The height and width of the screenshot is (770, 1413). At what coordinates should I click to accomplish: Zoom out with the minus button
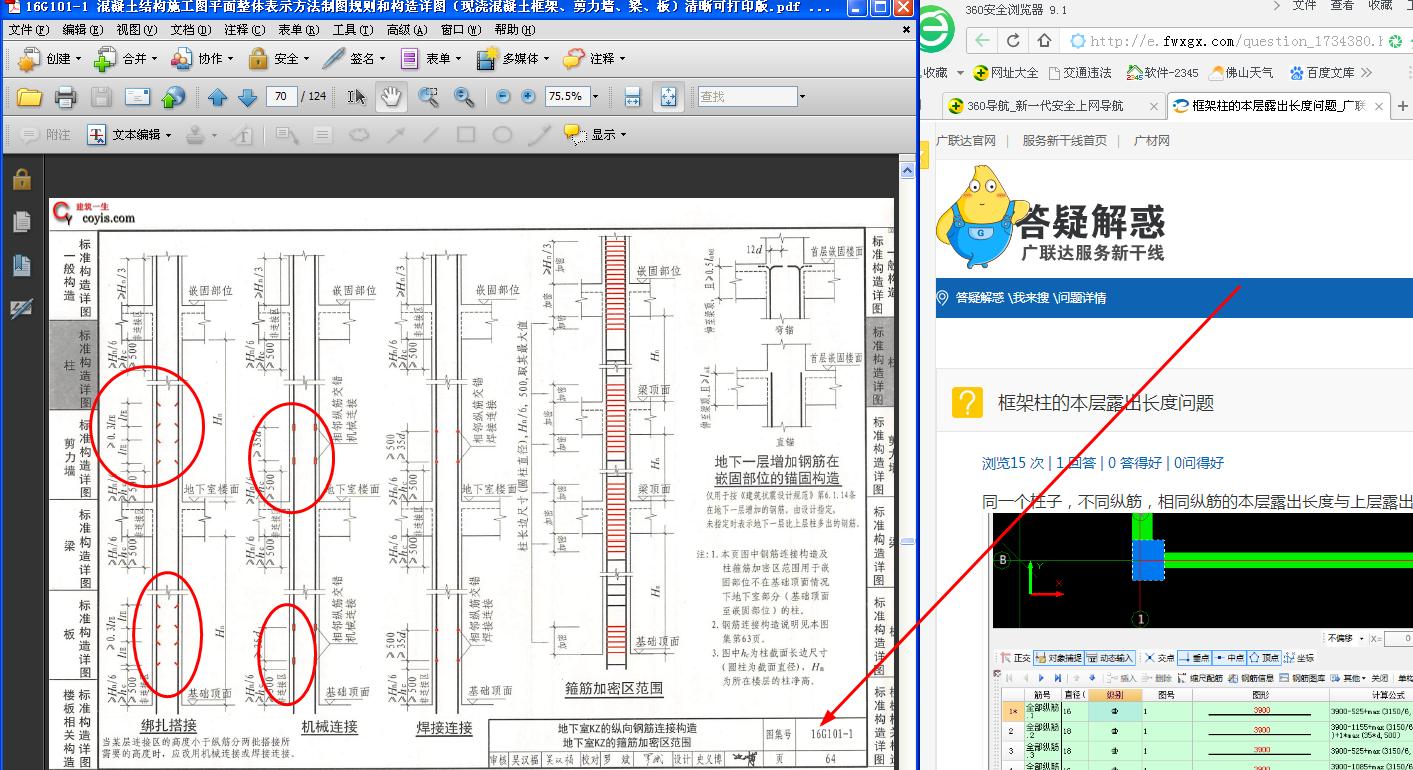[x=502, y=97]
